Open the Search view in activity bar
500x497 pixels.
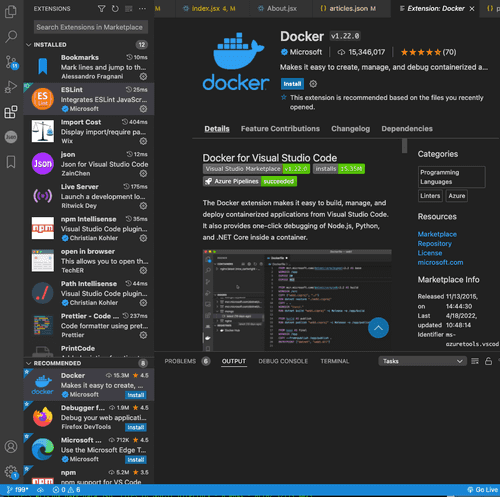(x=11, y=37)
